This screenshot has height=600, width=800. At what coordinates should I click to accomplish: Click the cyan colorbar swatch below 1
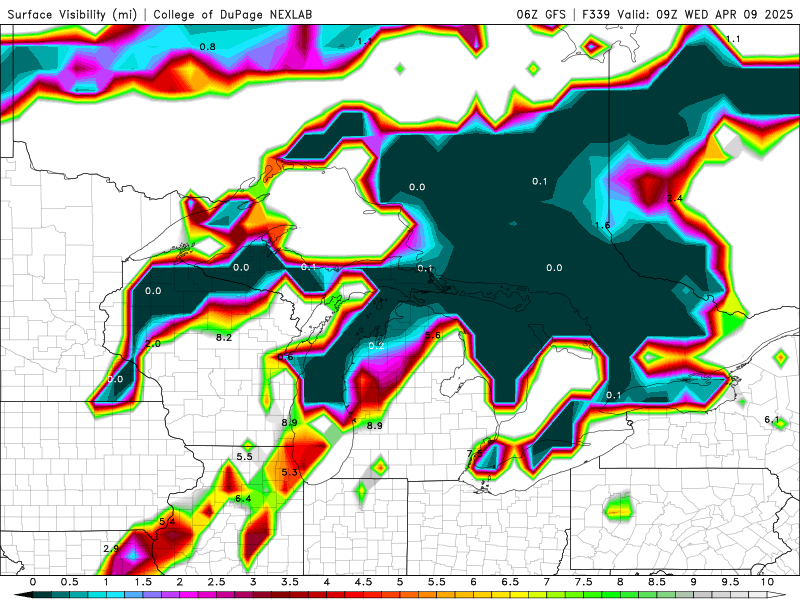coord(115,595)
